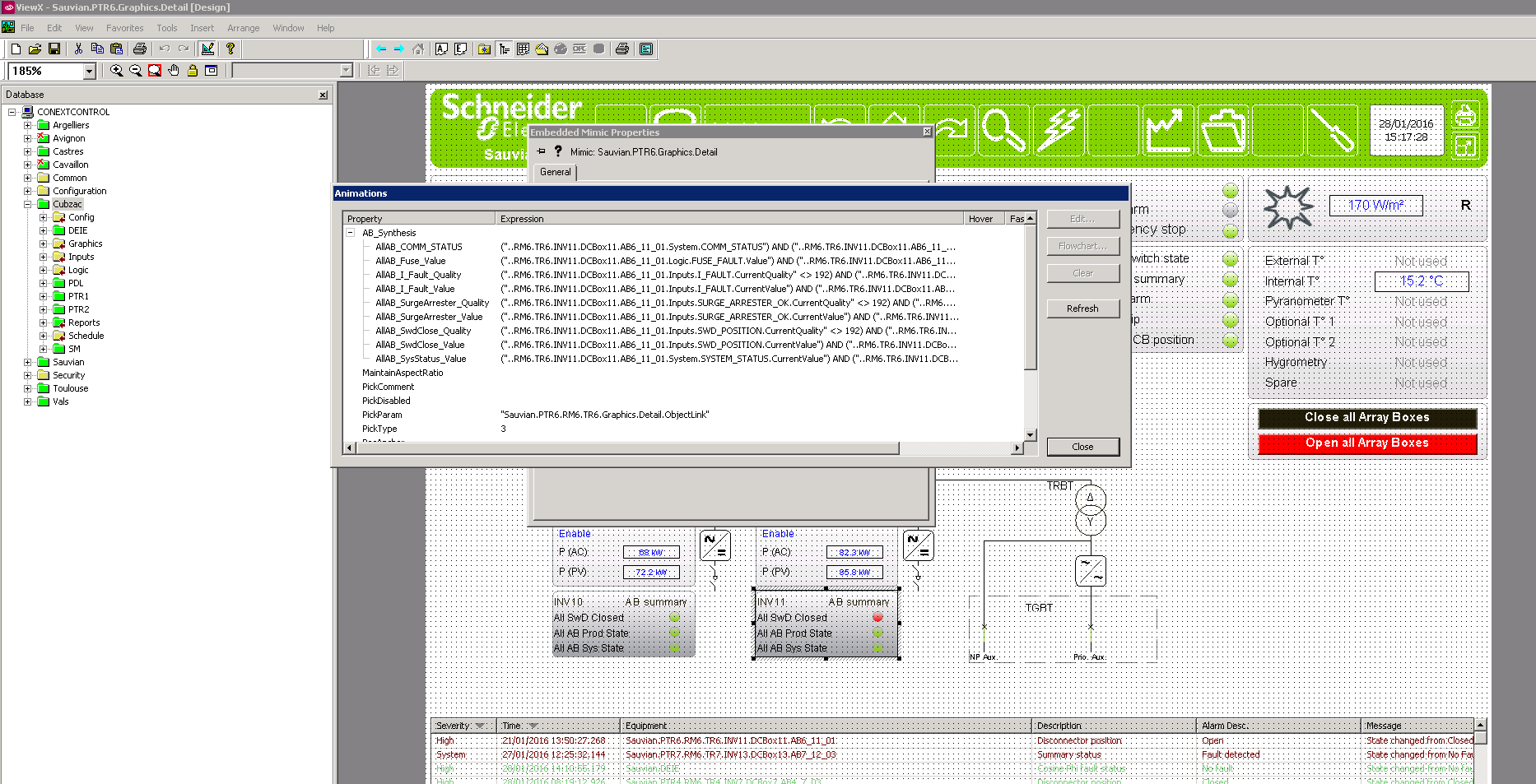Open the Arrange menu
The width and height of the screenshot is (1536, 784).
coord(243,28)
